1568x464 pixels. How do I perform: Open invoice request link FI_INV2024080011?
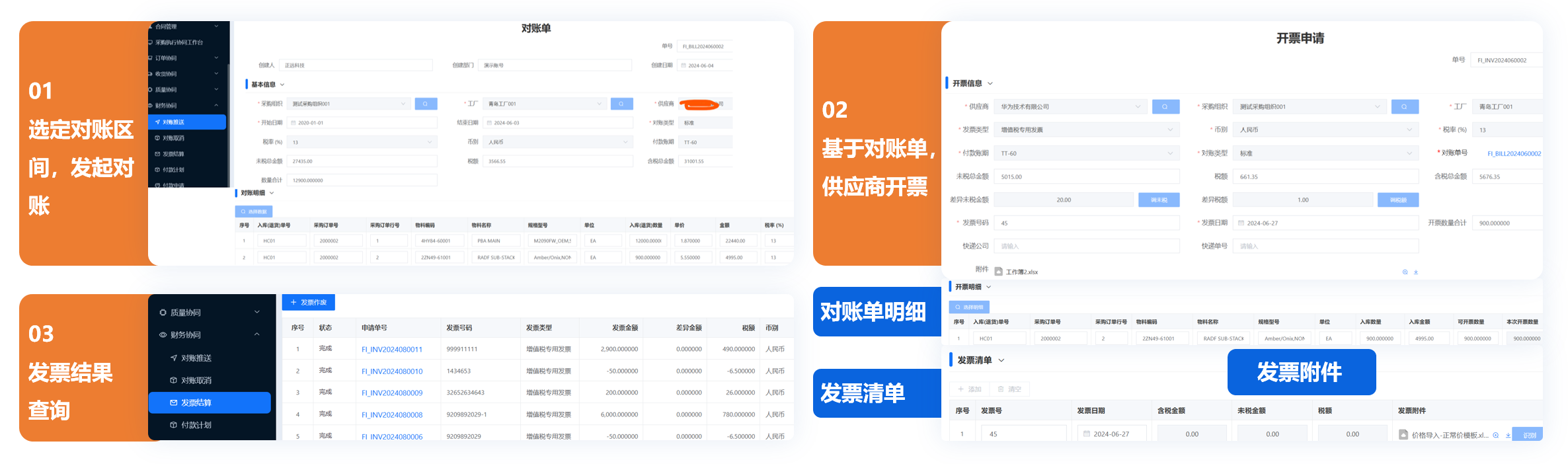click(391, 349)
